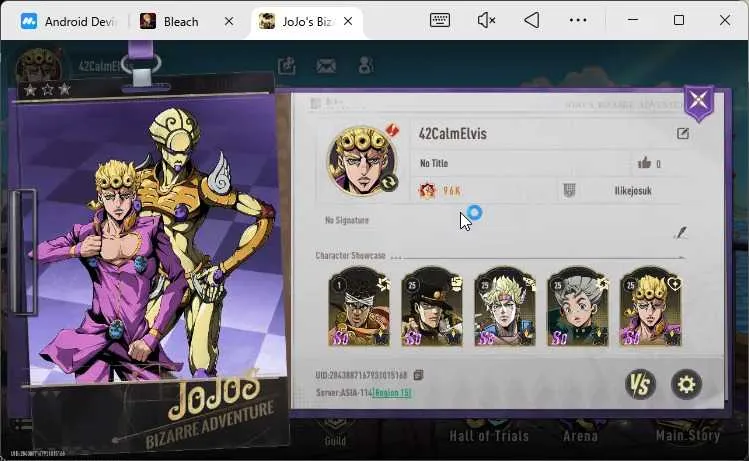Close the Bleach tab
This screenshot has height=461, width=749.
tap(229, 21)
